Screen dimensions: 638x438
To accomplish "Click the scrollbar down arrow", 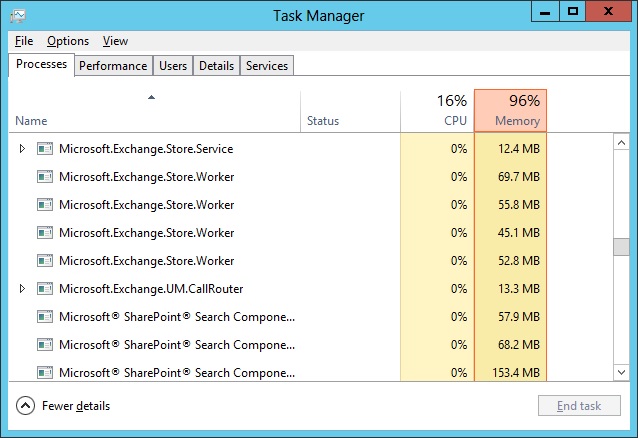I will click(x=621, y=372).
